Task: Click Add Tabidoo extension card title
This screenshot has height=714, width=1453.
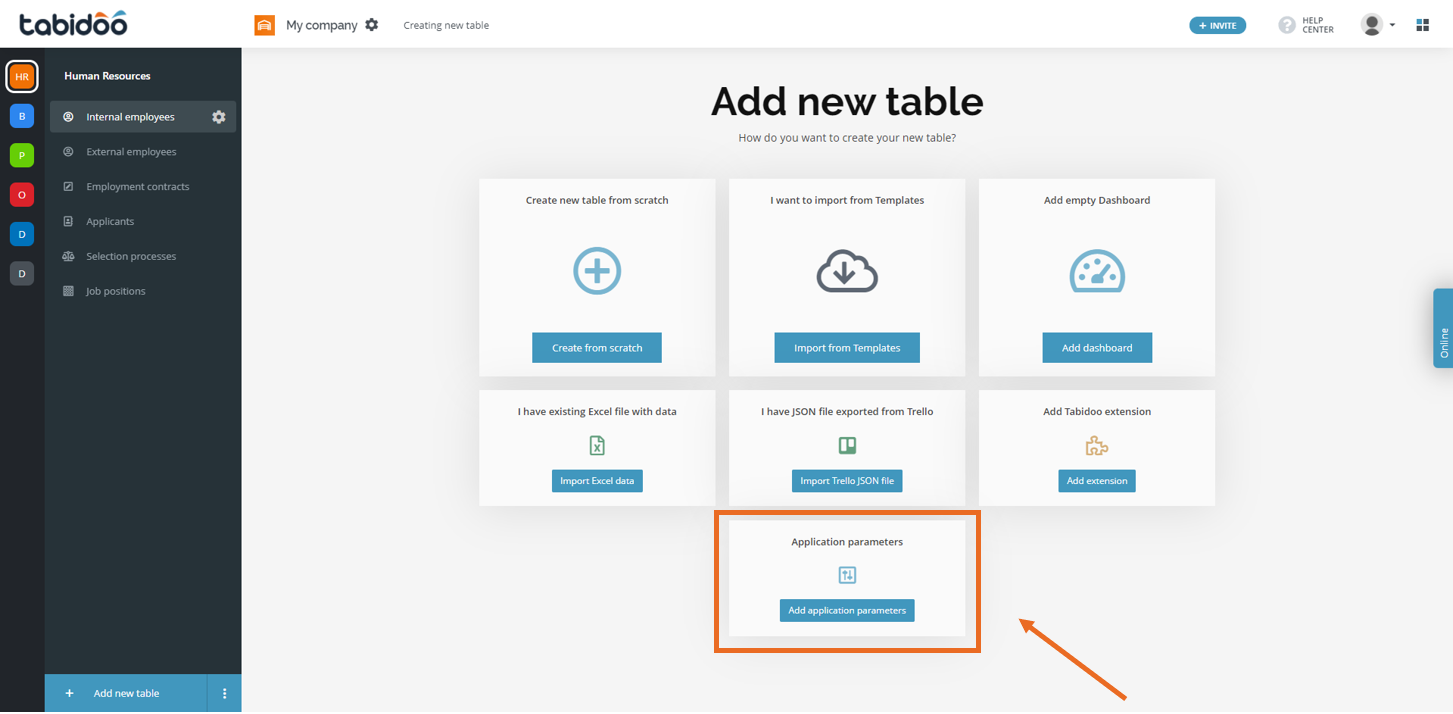Action: coord(1097,411)
